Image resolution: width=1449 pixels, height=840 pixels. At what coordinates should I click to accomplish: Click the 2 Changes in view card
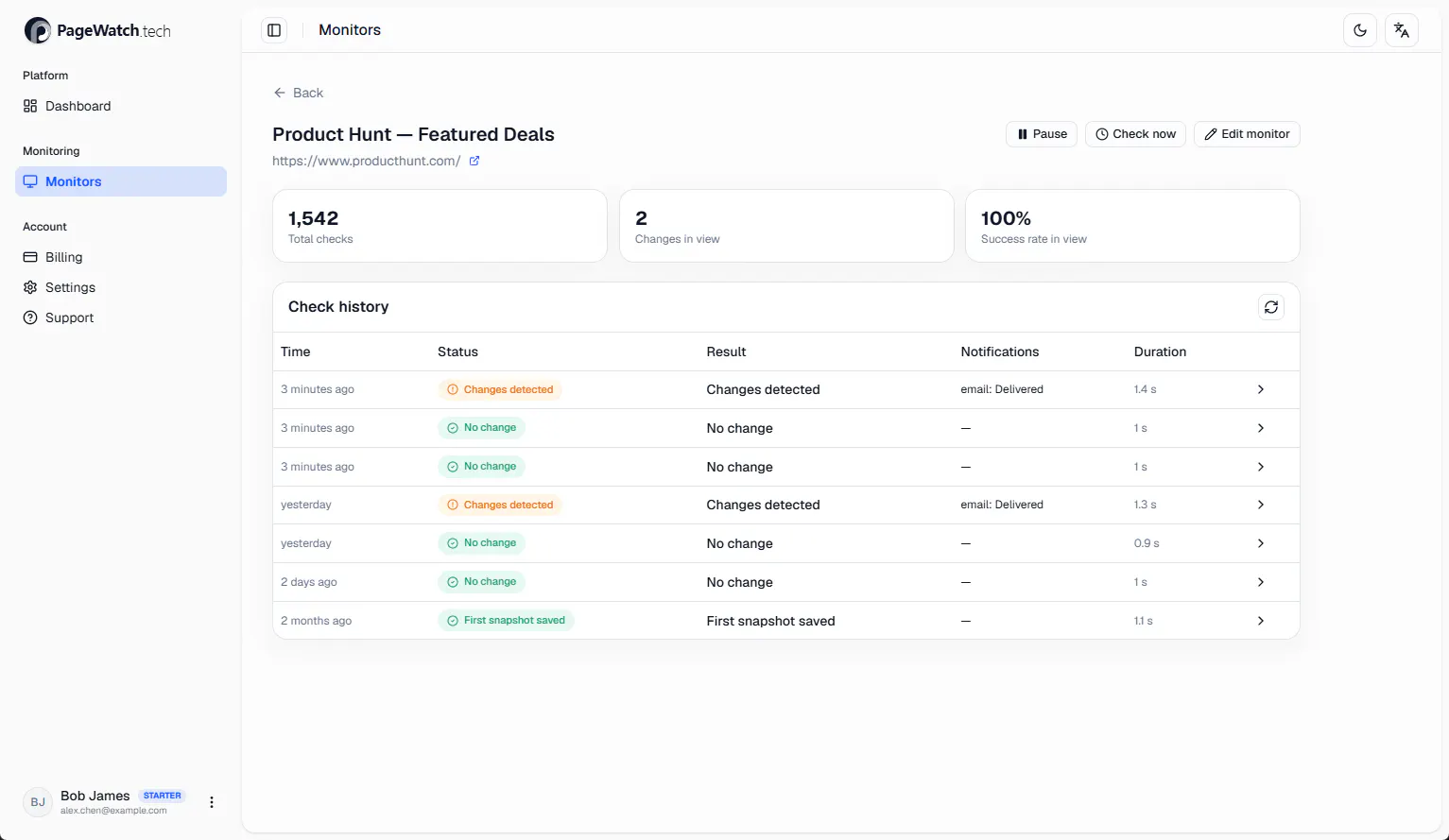[786, 226]
